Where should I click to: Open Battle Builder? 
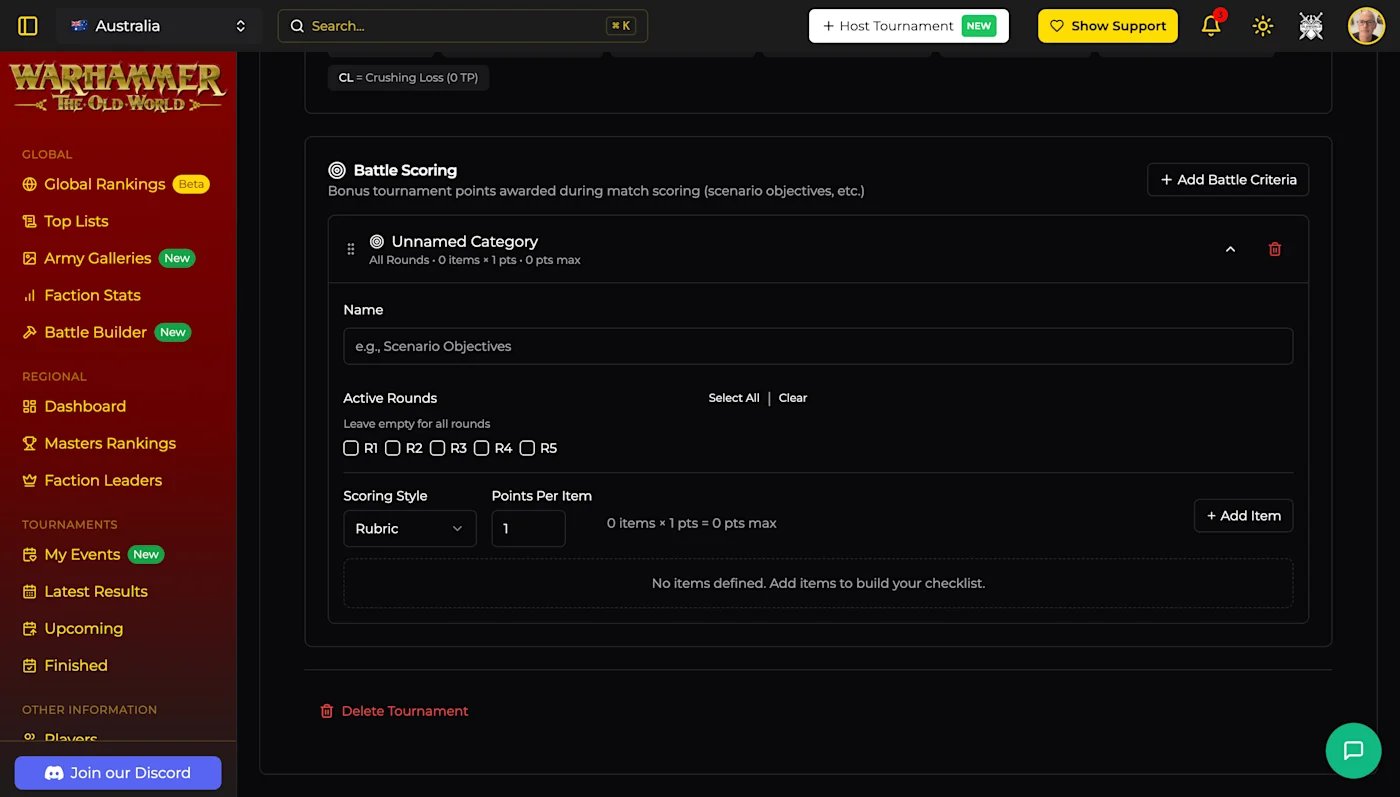tap(95, 332)
